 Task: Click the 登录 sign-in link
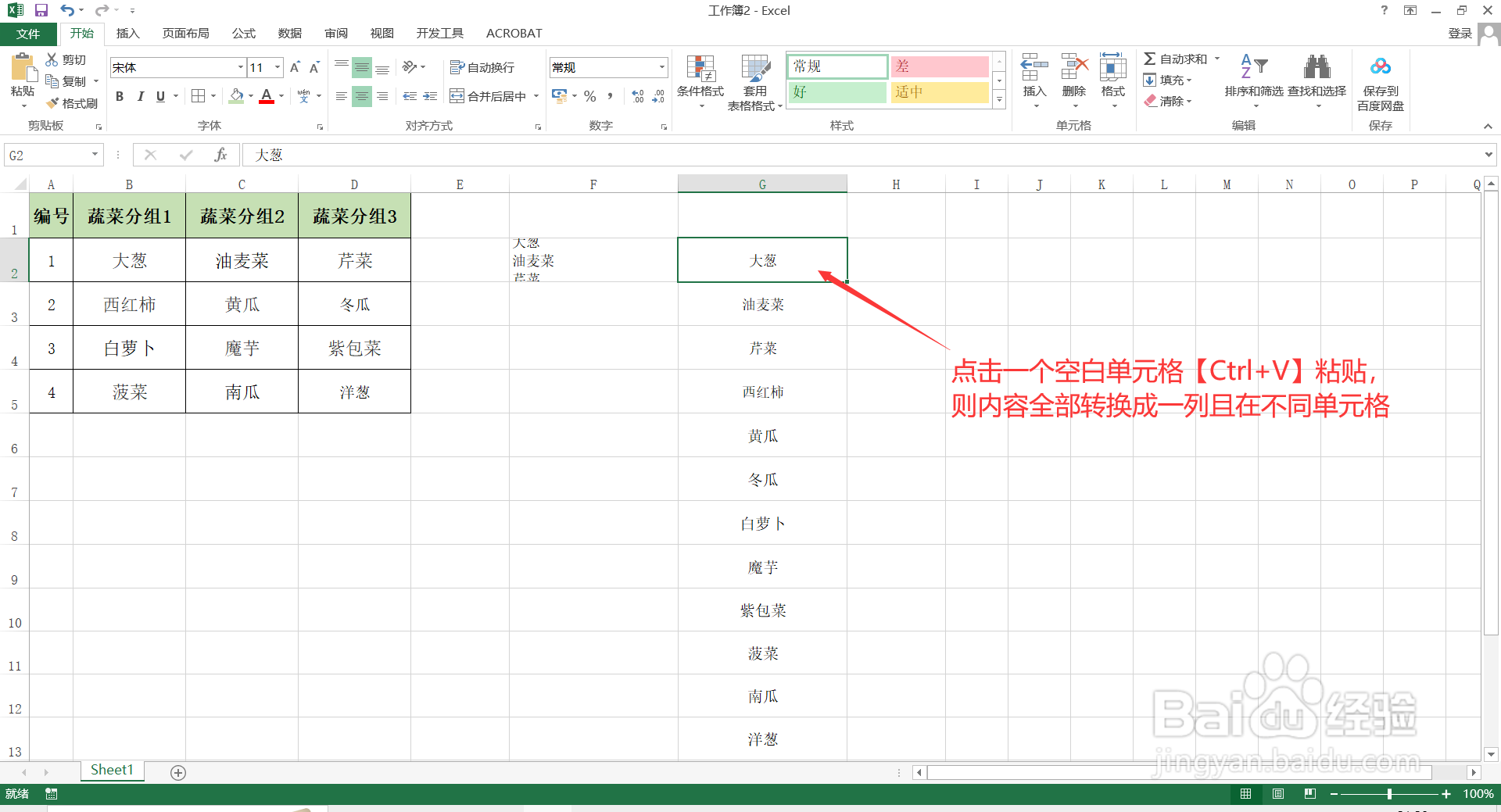1460,33
